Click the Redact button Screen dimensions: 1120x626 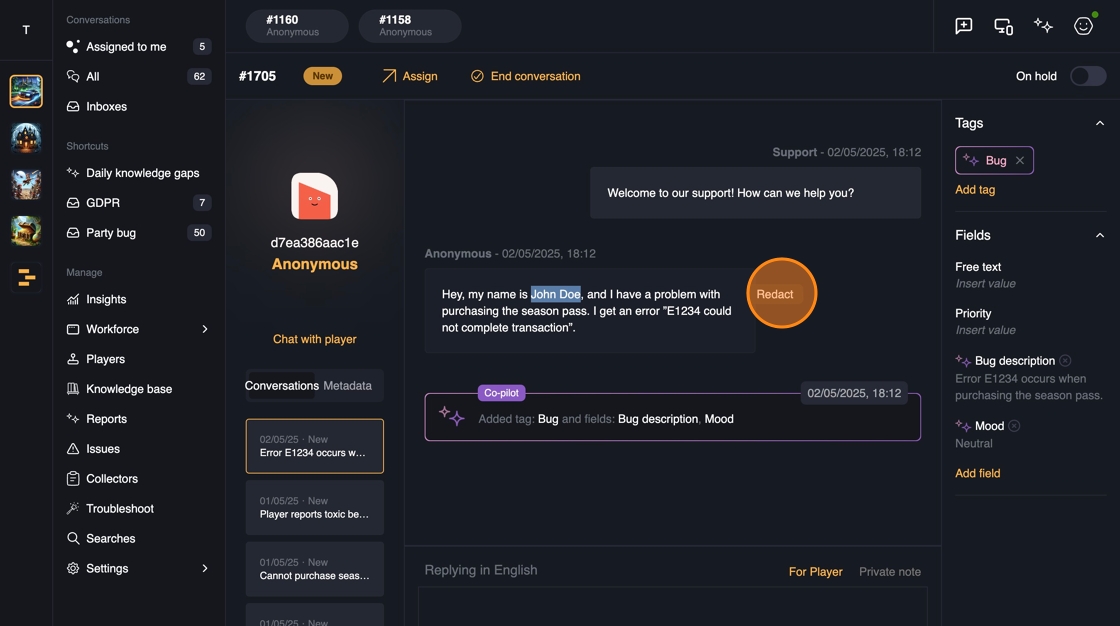pos(775,294)
